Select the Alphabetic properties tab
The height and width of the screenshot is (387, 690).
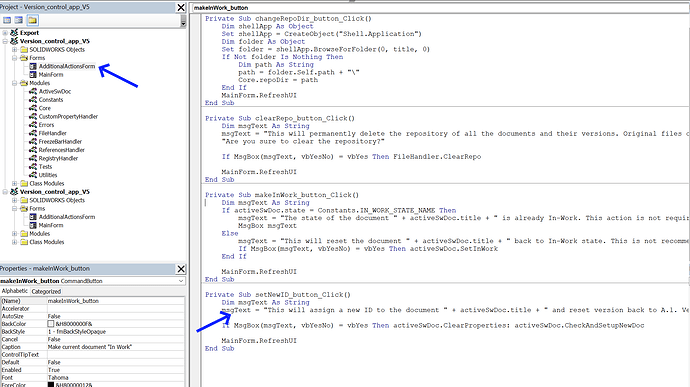pyautogui.click(x=15, y=291)
